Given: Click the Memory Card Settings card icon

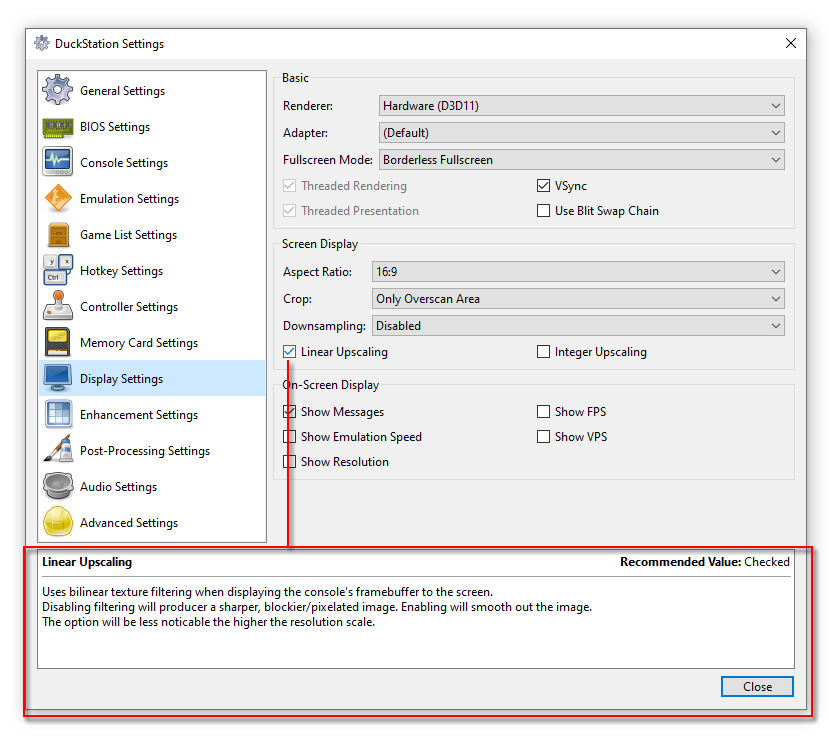Looking at the screenshot, I should pos(58,342).
